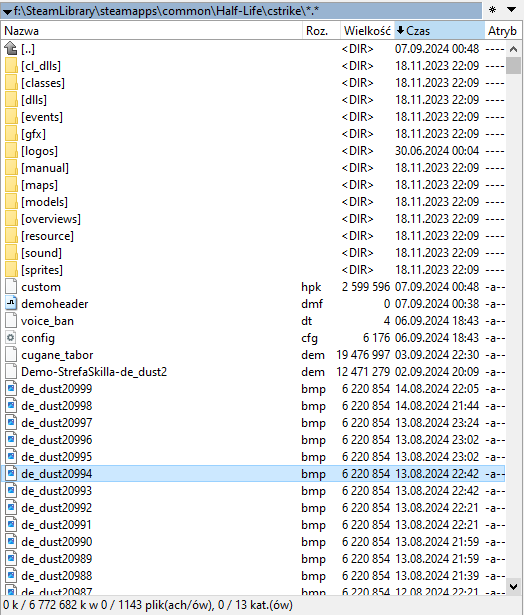
Task: Click the config cfg gear icon
Action: pyautogui.click(x=11, y=338)
